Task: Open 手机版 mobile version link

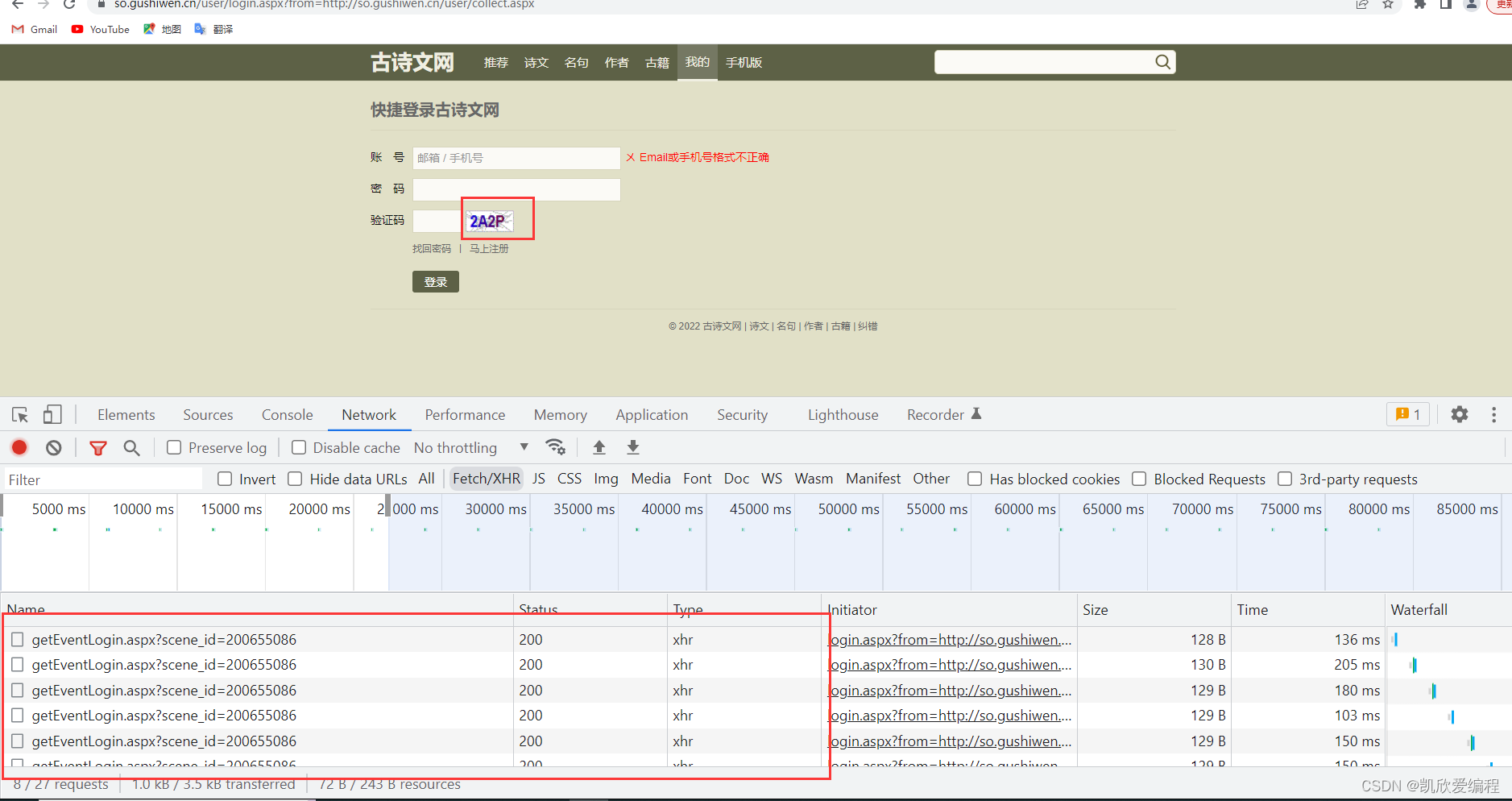Action: click(x=744, y=63)
